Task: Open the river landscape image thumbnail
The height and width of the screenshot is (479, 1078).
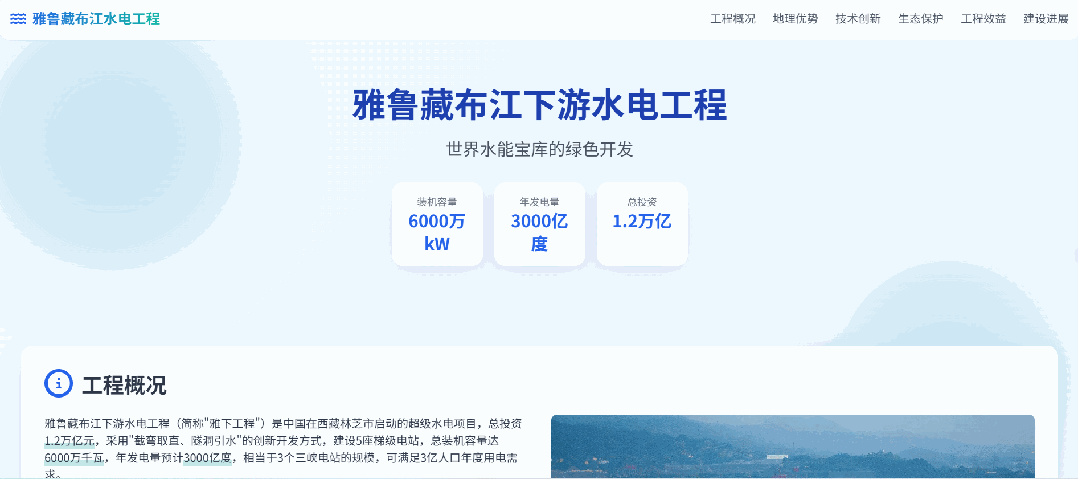Action: tap(793, 447)
